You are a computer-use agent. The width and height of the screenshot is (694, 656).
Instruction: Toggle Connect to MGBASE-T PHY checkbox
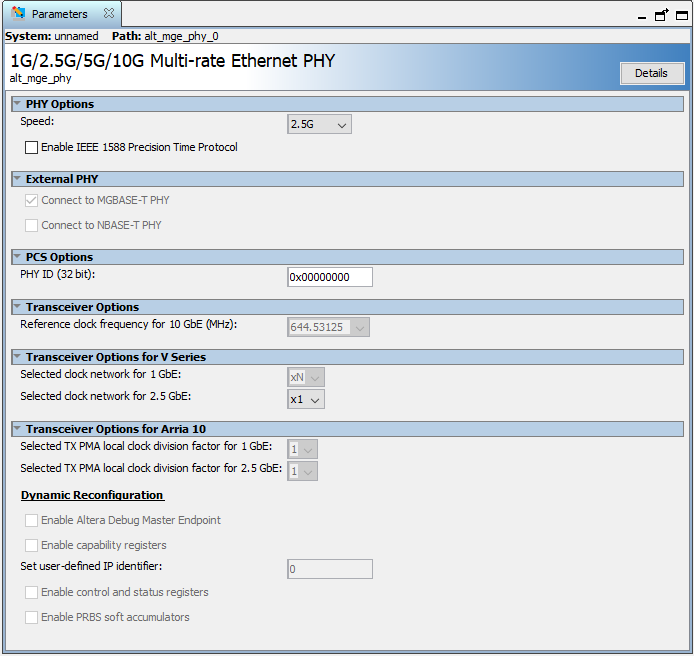click(x=31, y=201)
